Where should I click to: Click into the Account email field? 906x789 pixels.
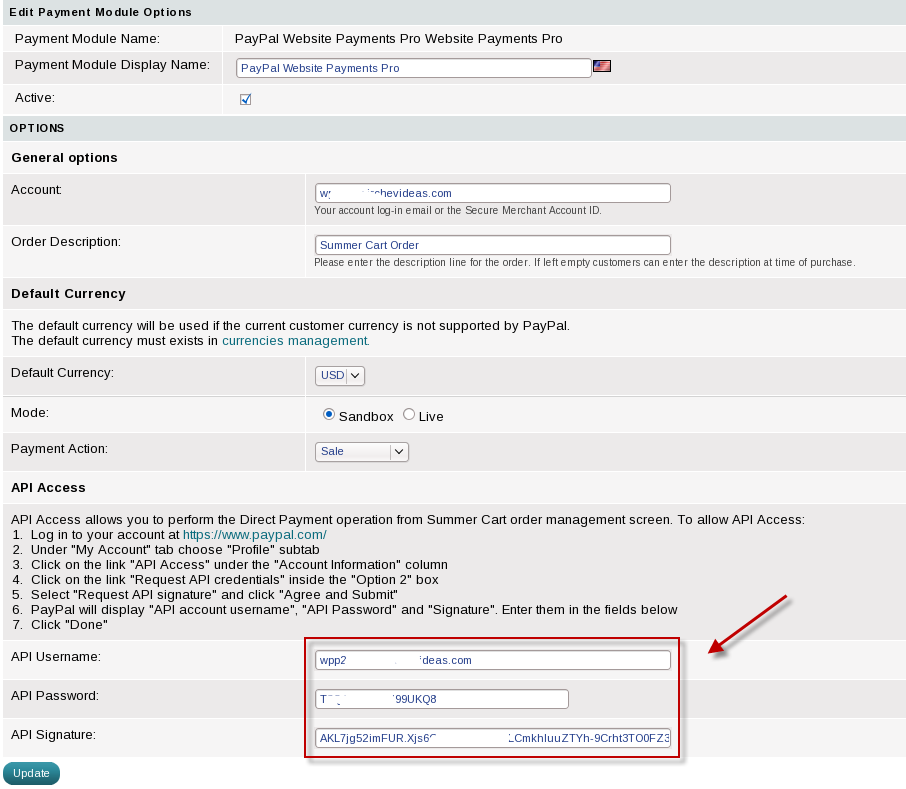pos(492,193)
